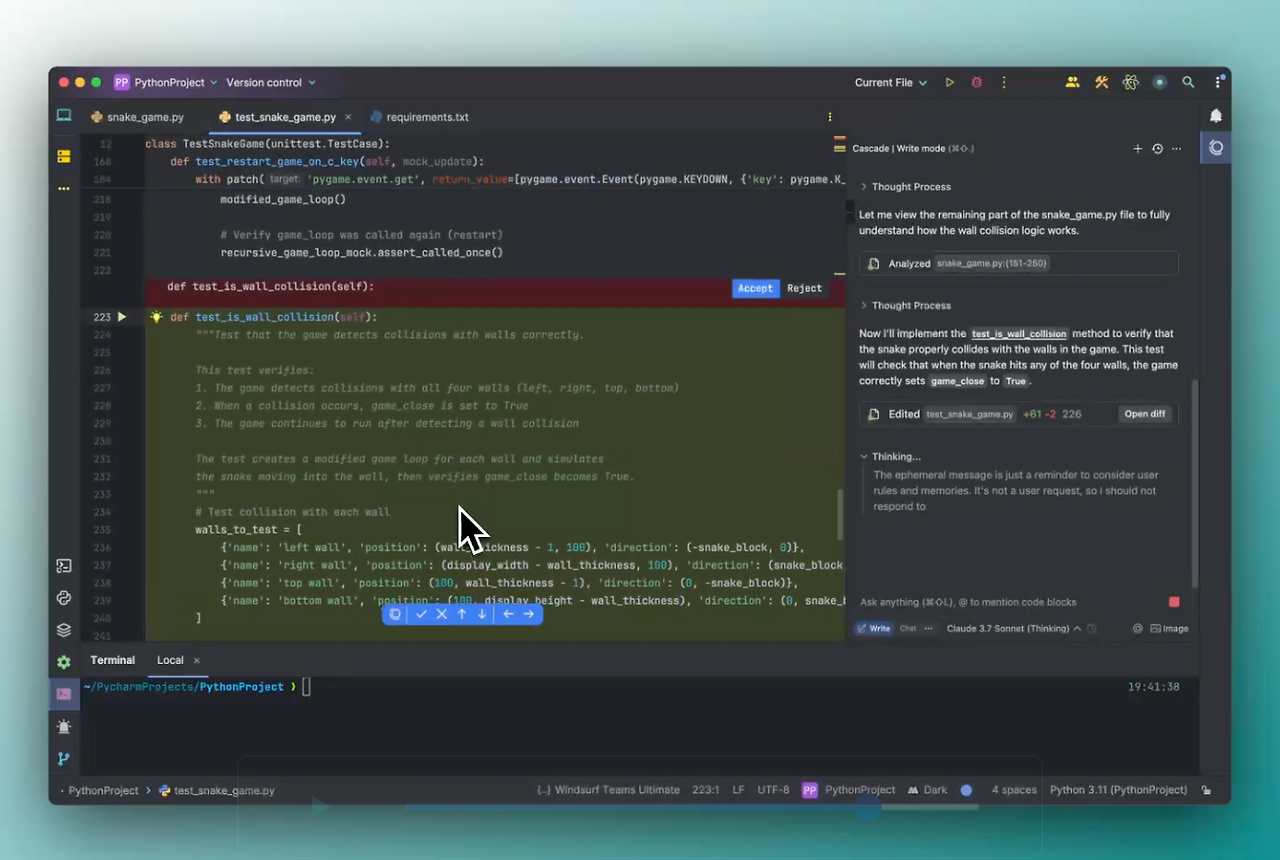Image resolution: width=1280 pixels, height=860 pixels.
Task: Switch Cascade to Chat mode
Action: point(908,629)
